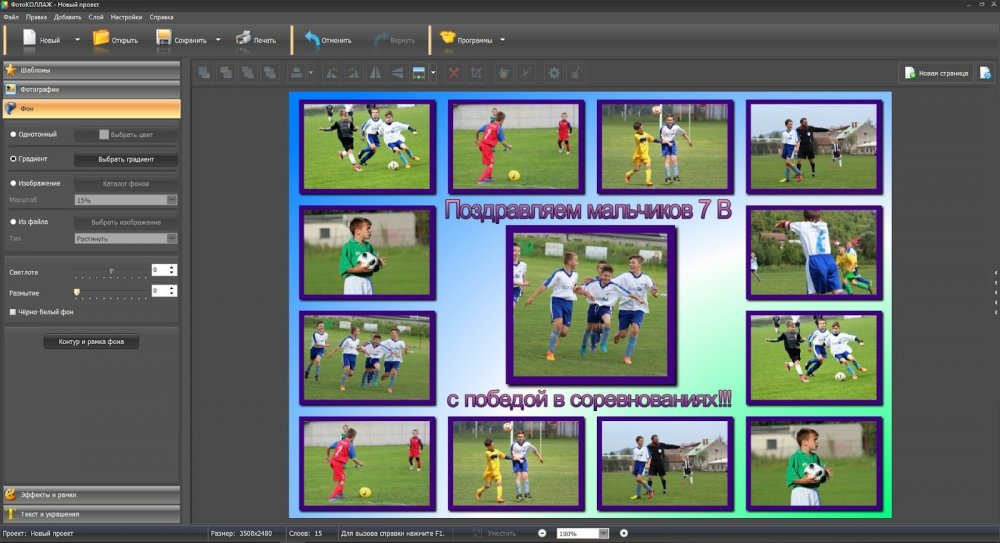Undo with the Отменить arrow icon
Viewport: 1000px width, 543px height.
coord(312,39)
